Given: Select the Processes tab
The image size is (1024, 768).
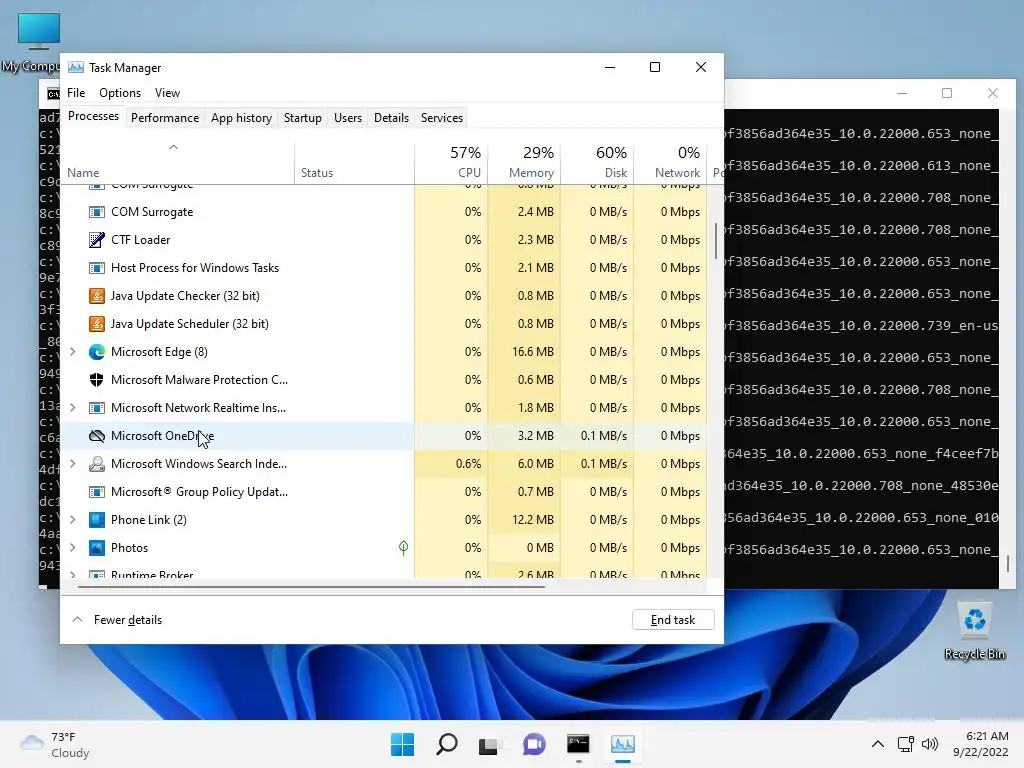Looking at the screenshot, I should [x=93, y=116].
